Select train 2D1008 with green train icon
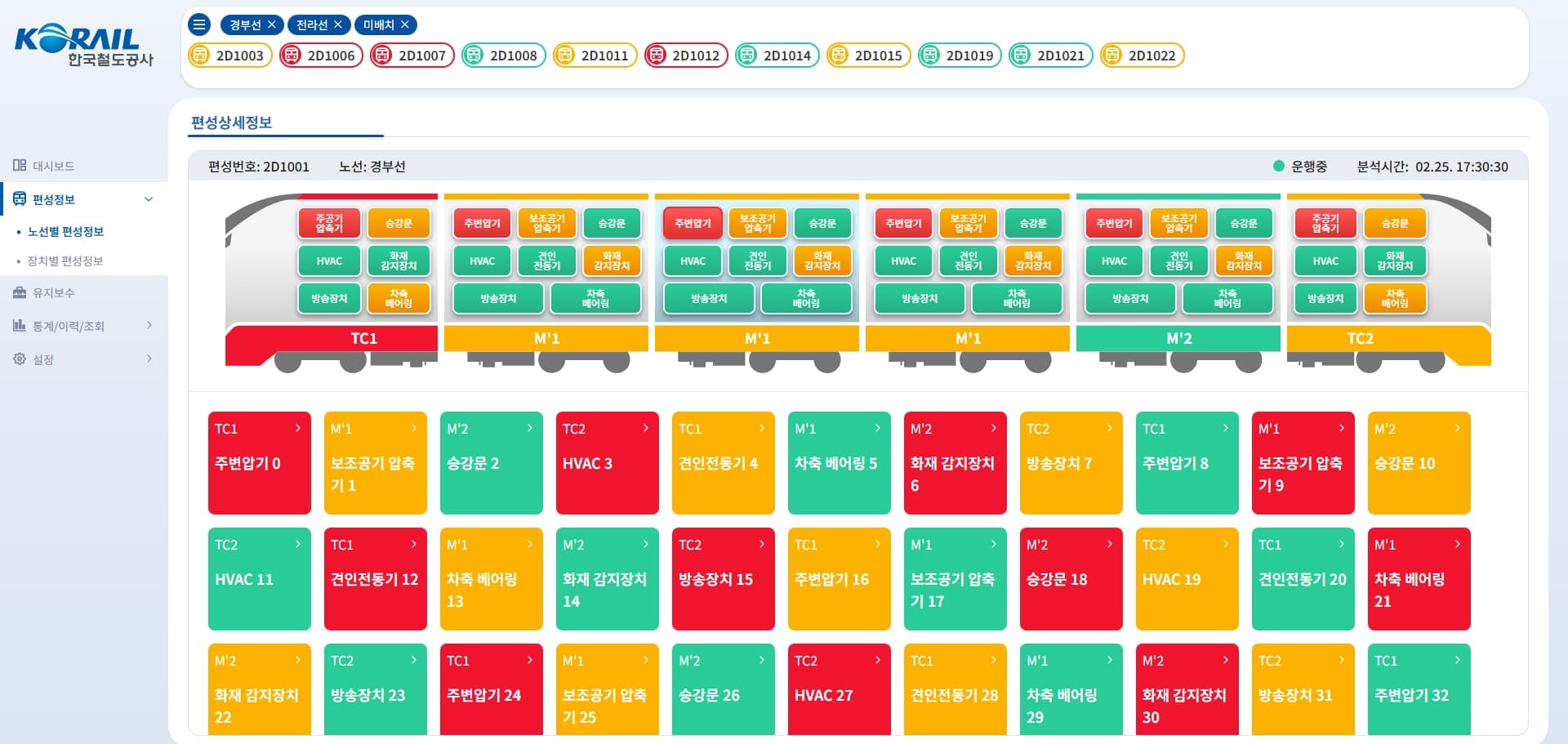This screenshot has width=1568, height=744. [x=503, y=56]
